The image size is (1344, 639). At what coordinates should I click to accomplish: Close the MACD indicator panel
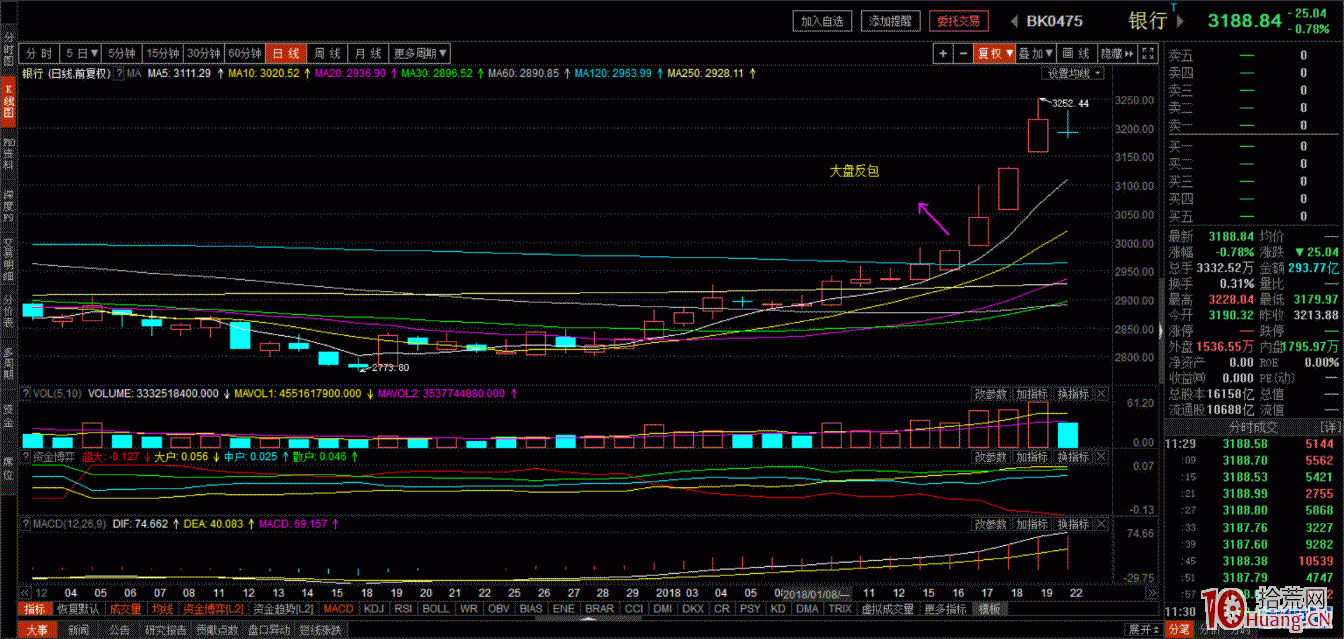pyautogui.click(x=1101, y=524)
